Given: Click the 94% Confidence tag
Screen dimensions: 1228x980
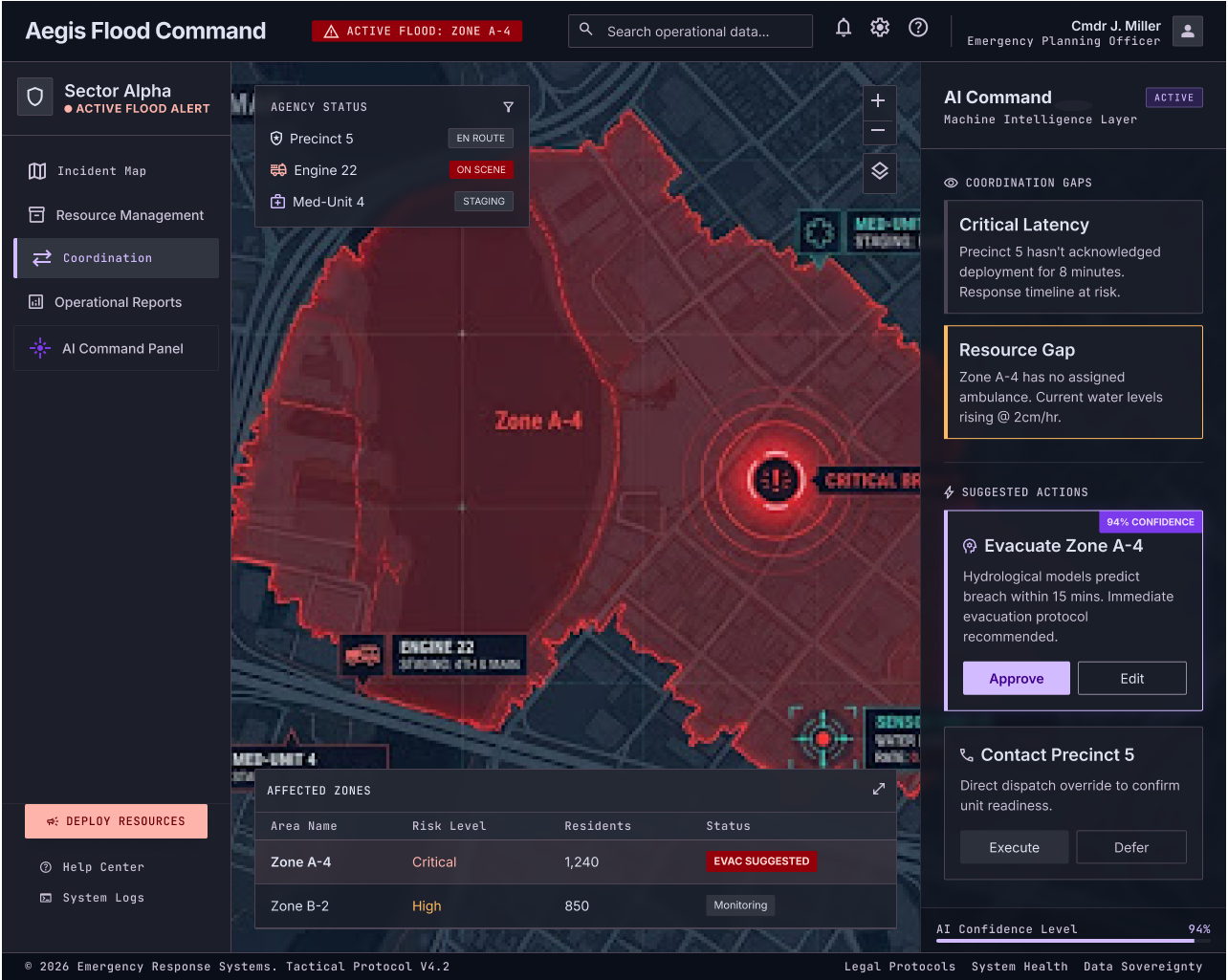Looking at the screenshot, I should tap(1151, 522).
